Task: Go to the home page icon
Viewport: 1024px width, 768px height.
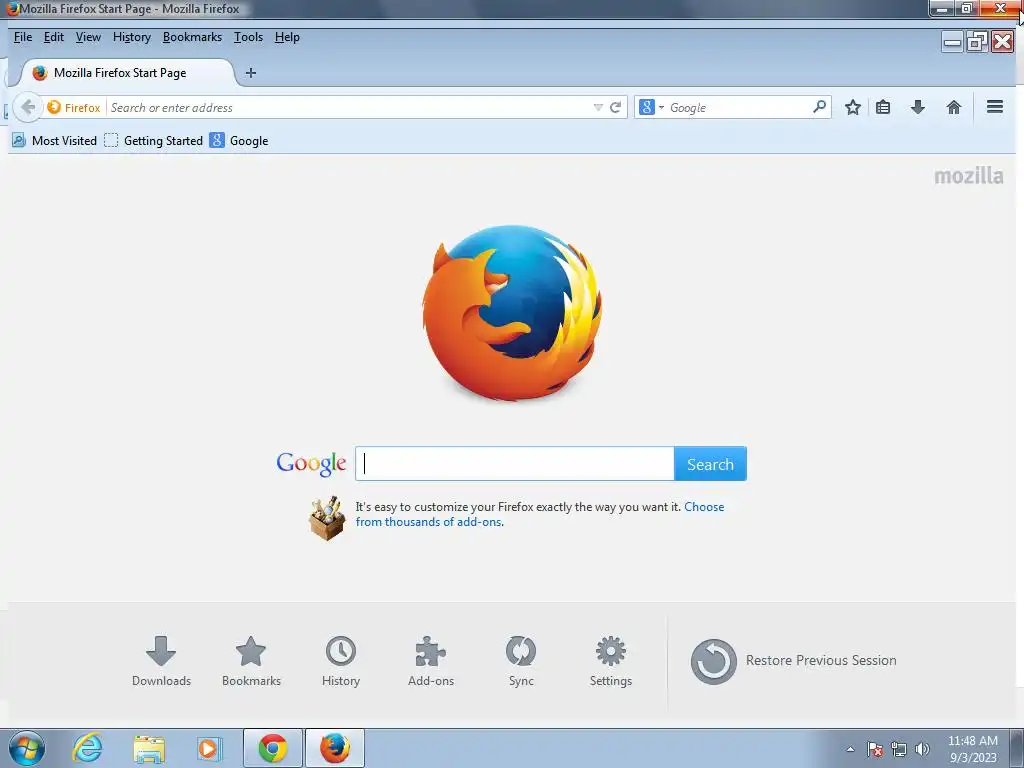Action: coord(953,107)
